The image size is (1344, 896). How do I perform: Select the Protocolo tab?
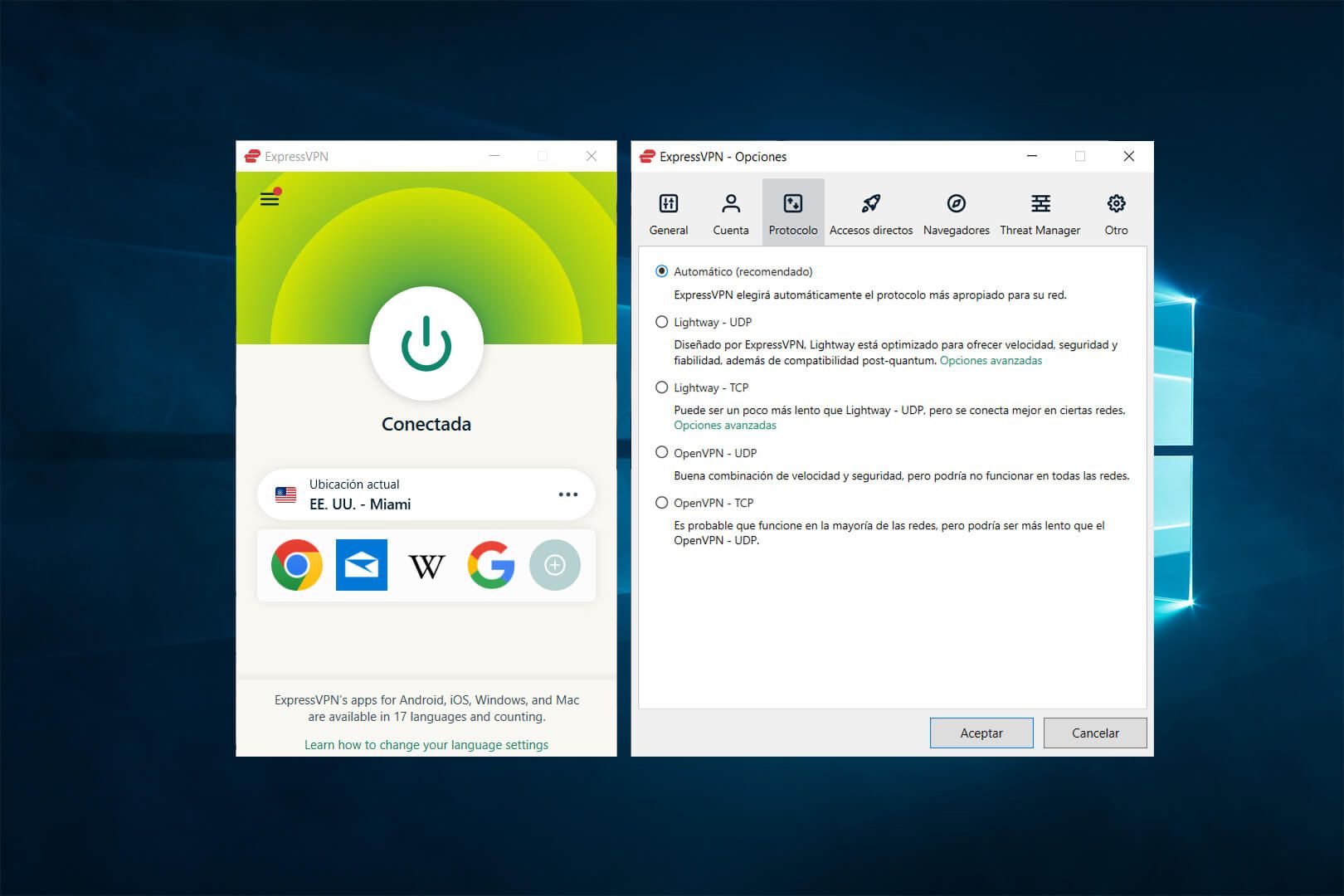[793, 213]
